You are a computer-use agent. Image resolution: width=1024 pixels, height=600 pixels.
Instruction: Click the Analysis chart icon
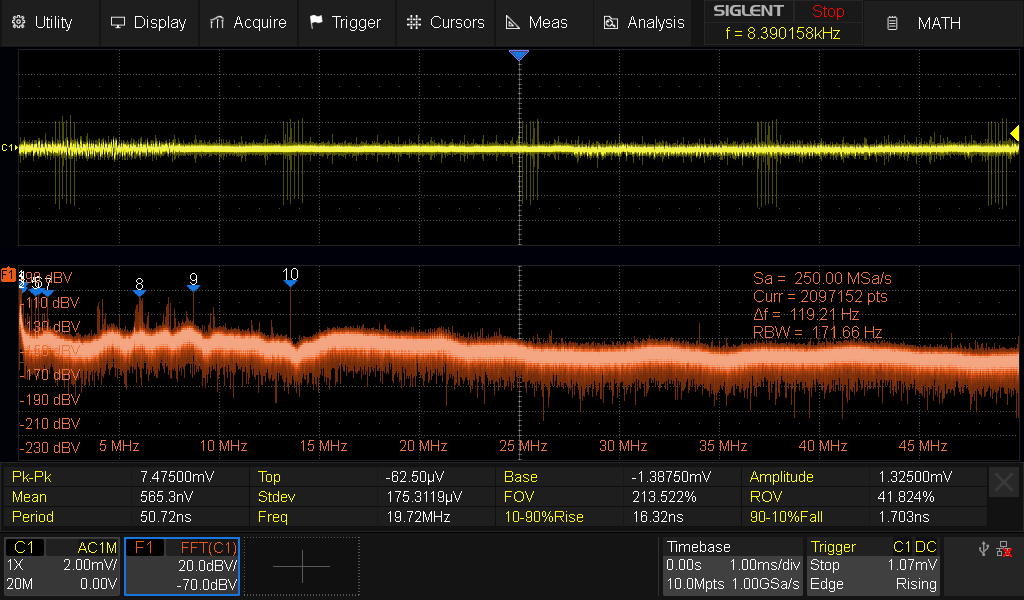click(x=609, y=22)
